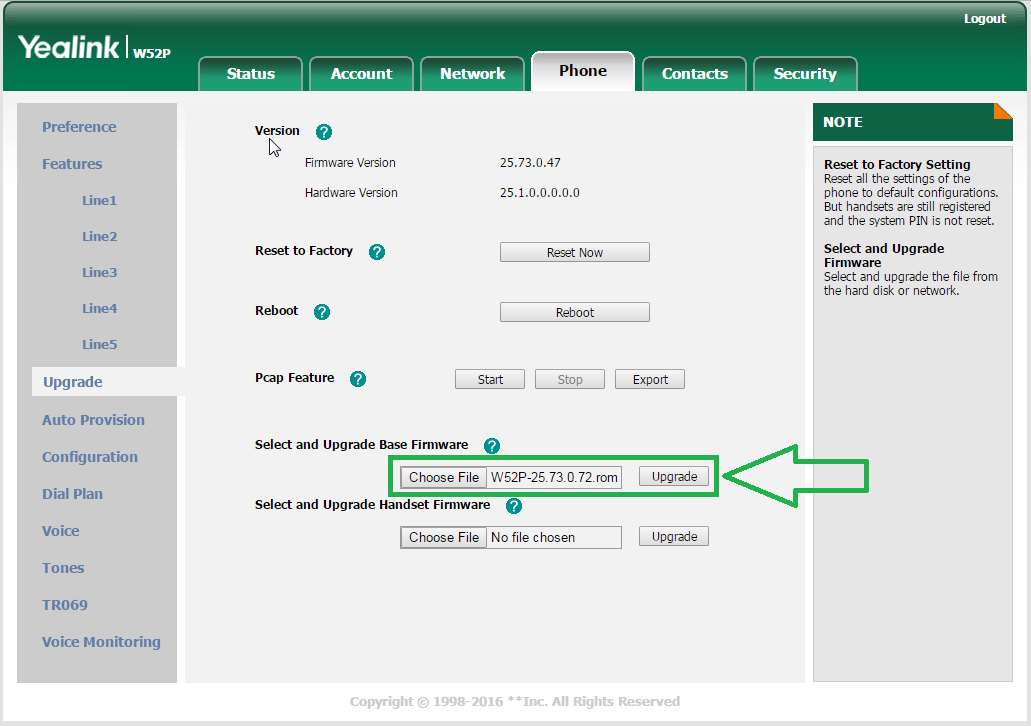Open Voice settings in the sidebar

tap(60, 531)
